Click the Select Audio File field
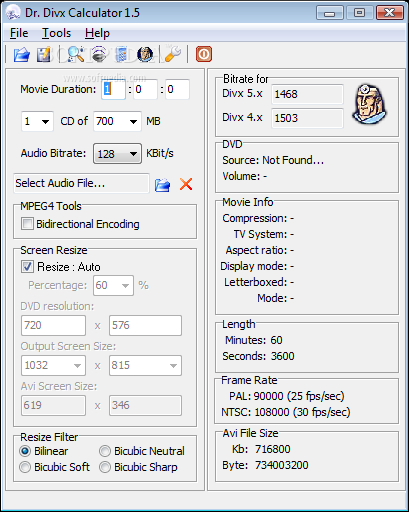Viewport: 409px width, 512px height. click(x=81, y=183)
